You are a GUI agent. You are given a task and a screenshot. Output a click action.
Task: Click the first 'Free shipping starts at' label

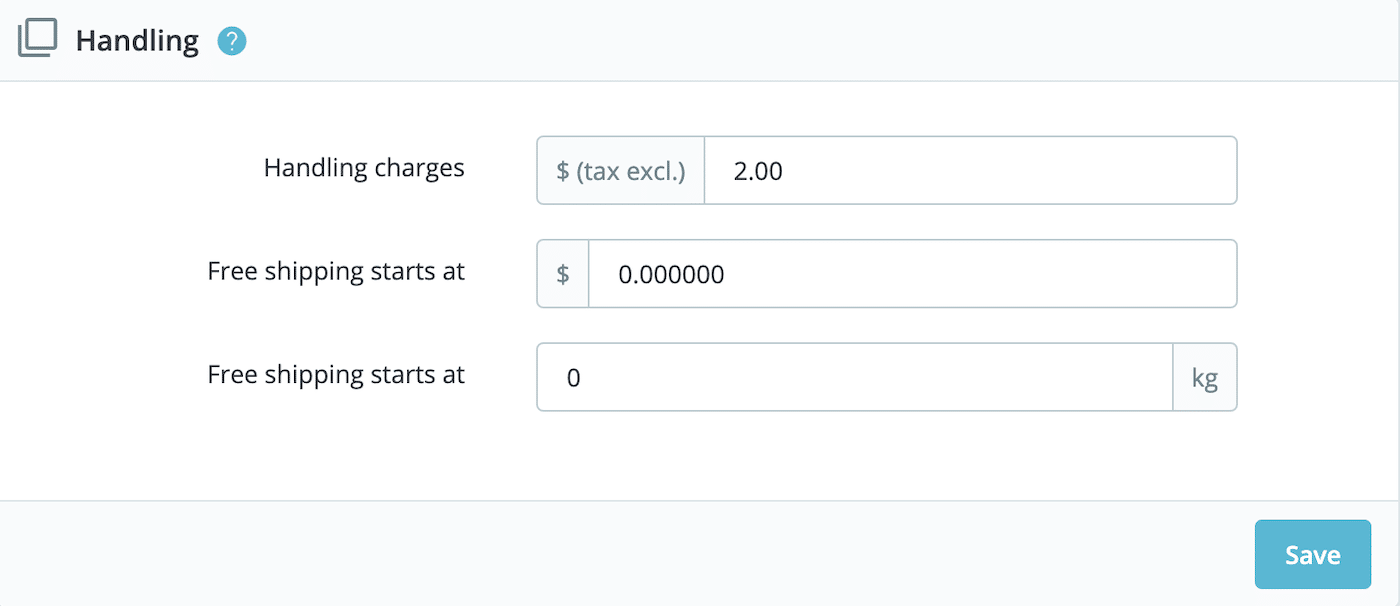[x=335, y=271]
